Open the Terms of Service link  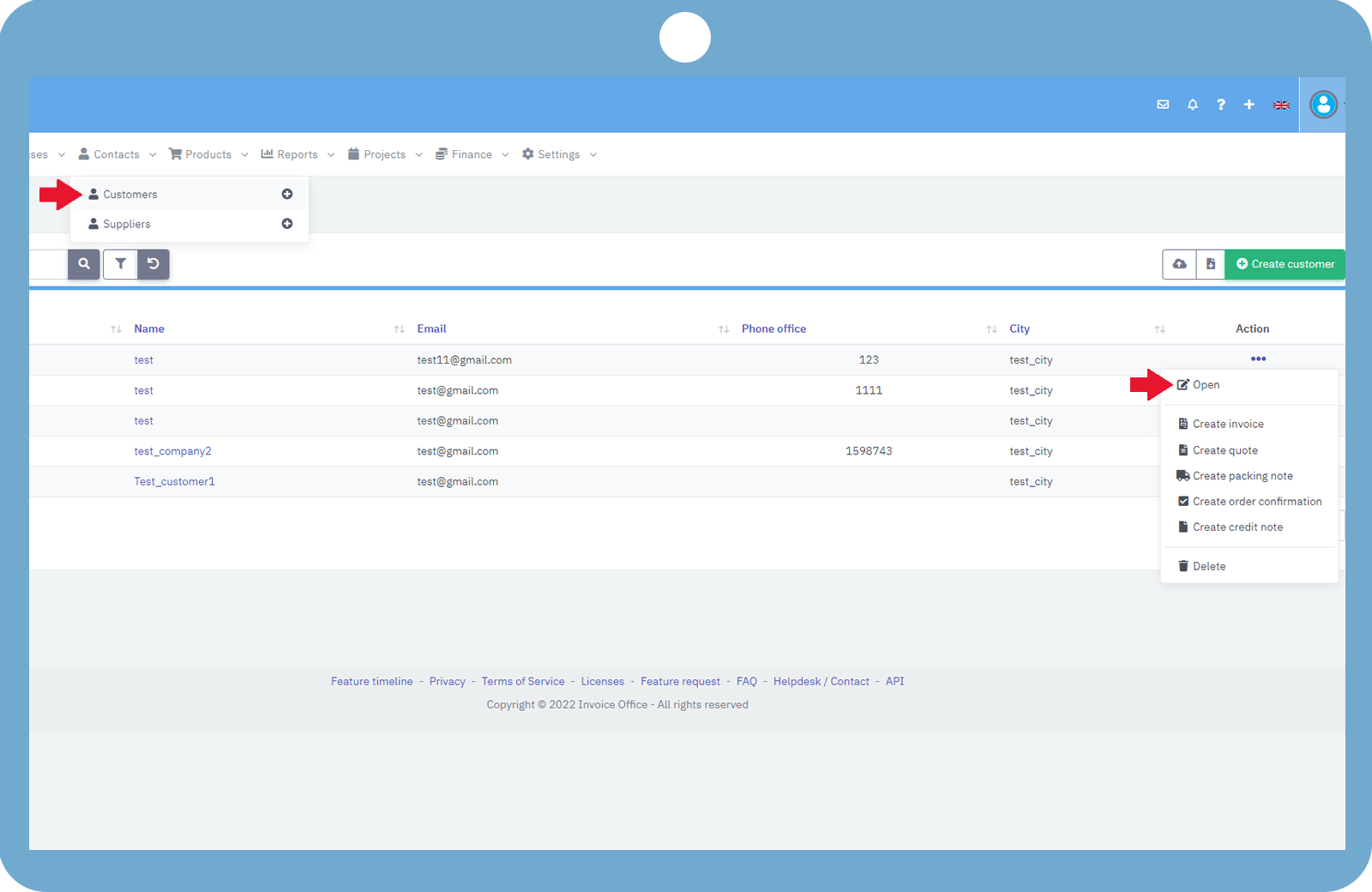523,680
